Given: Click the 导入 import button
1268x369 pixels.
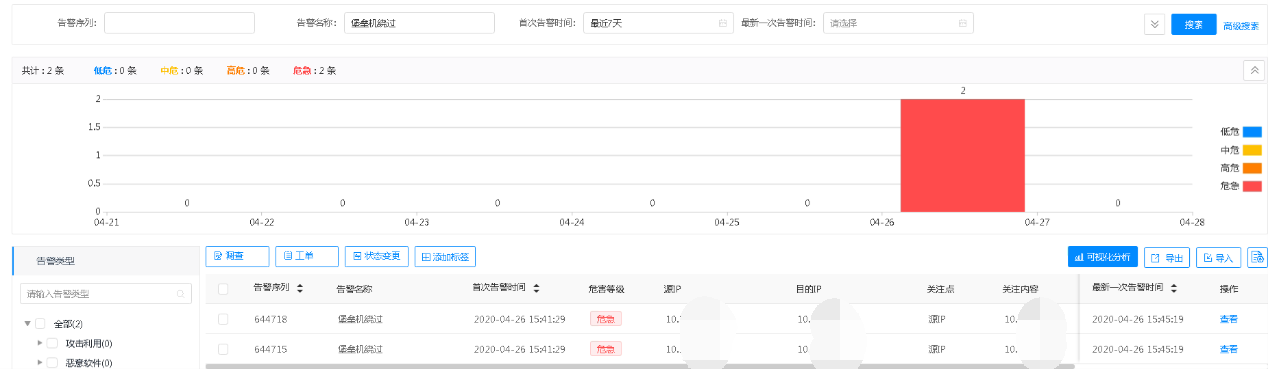Looking at the screenshot, I should pos(1219,257).
